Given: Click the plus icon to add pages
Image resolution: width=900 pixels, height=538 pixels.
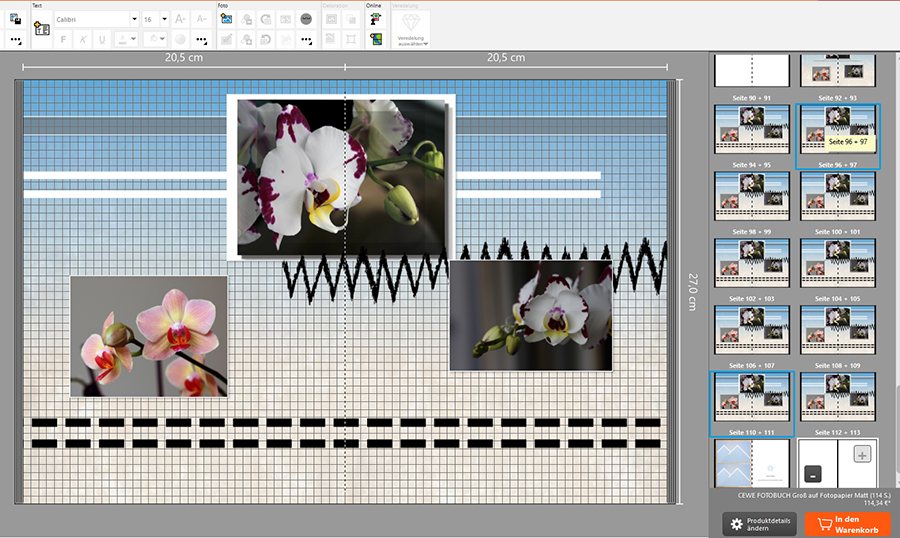Looking at the screenshot, I should 862,454.
